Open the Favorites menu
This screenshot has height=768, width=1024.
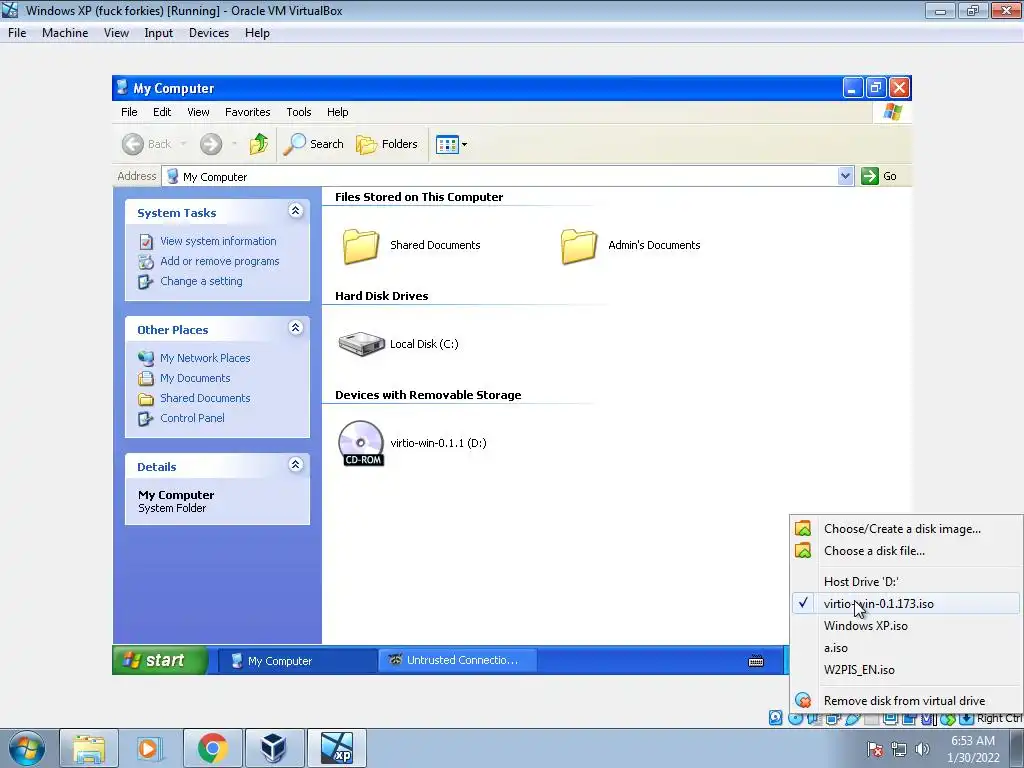click(248, 112)
